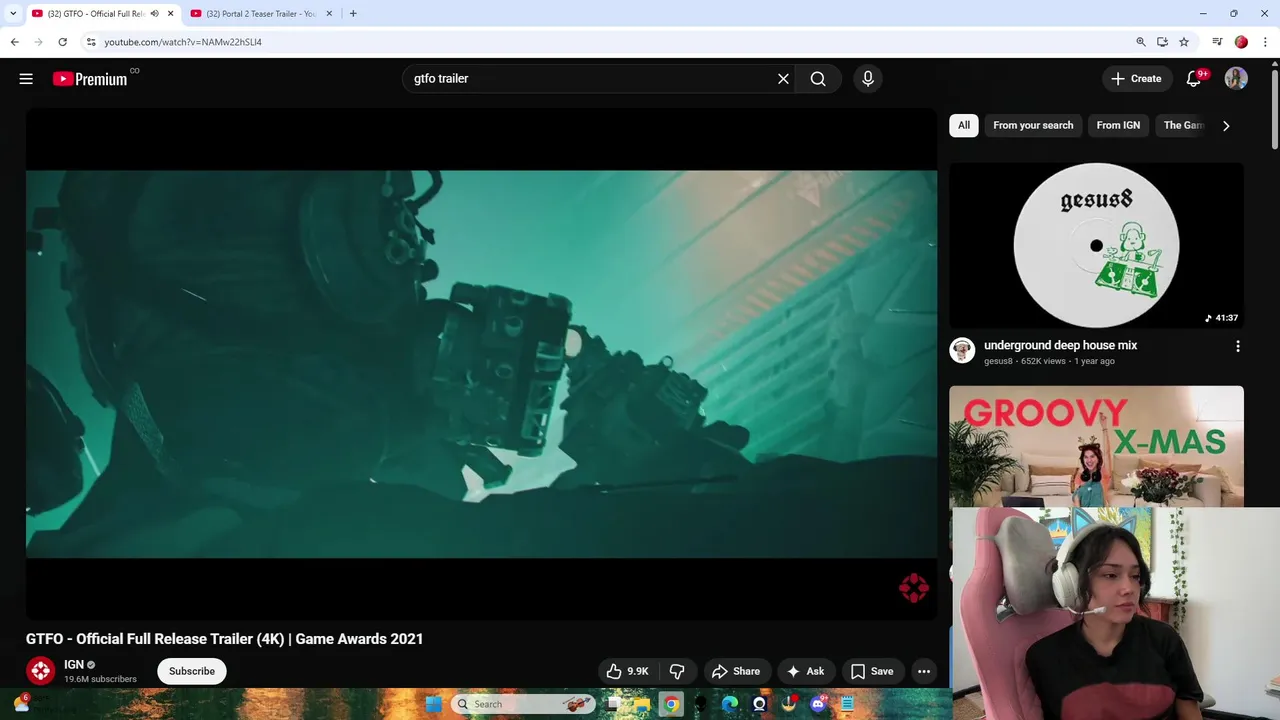
Task: Clear the search text with the X
Action: 783,79
